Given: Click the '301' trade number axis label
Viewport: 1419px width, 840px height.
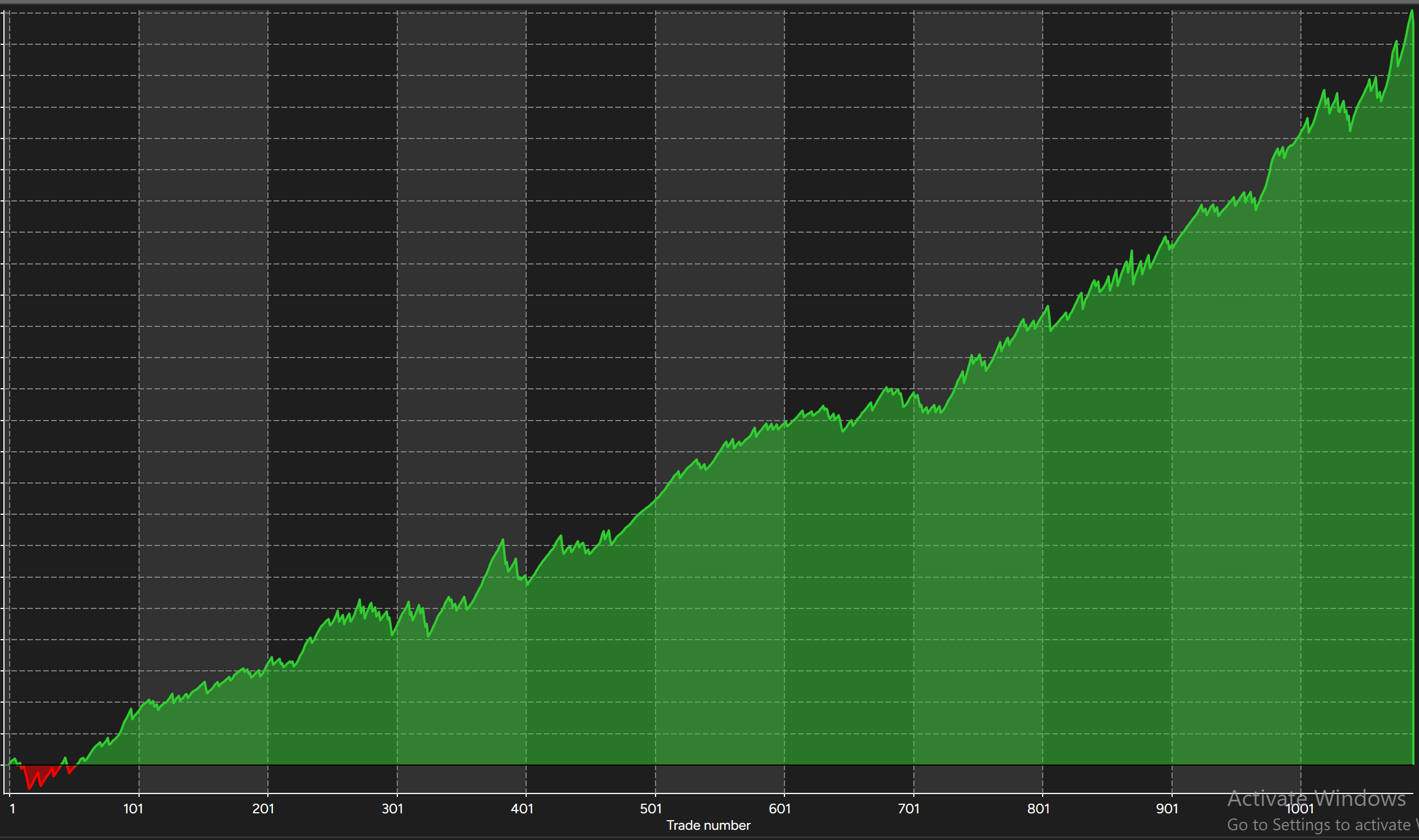Looking at the screenshot, I should click(x=392, y=809).
